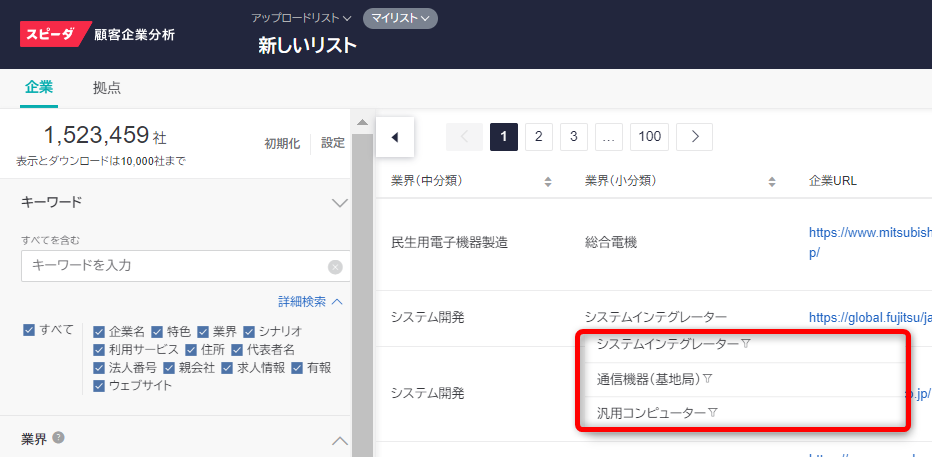Viewport: 932px width, 457px height.
Task: Collapse the side panel with the left triangle
Action: [x=394, y=137]
